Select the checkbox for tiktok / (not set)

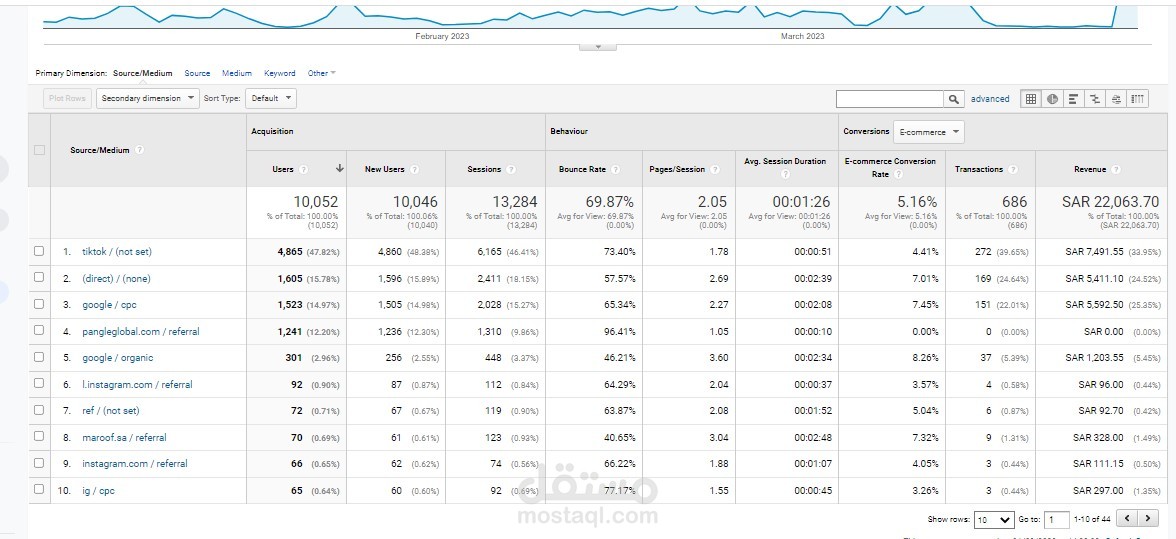click(39, 252)
